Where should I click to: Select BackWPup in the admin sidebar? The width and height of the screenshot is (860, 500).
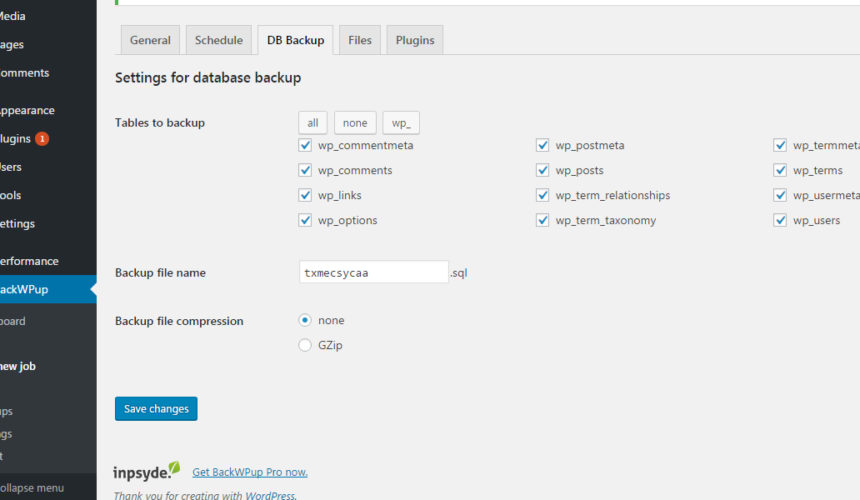click(x=48, y=289)
